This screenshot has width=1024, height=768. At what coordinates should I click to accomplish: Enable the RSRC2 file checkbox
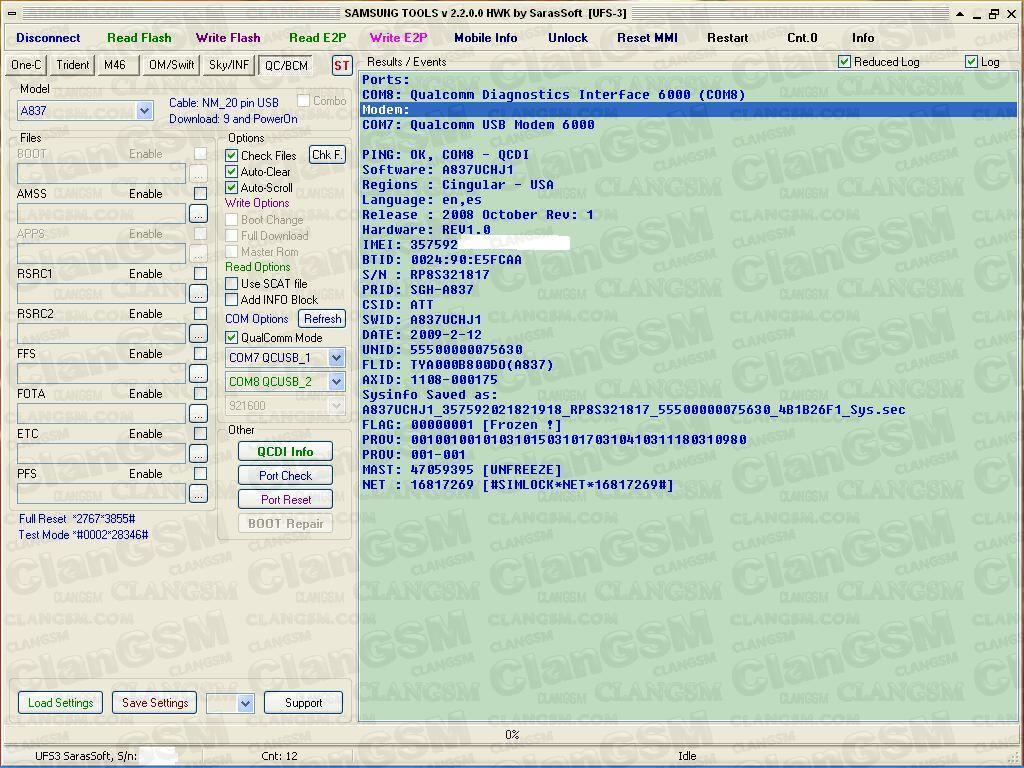click(200, 313)
